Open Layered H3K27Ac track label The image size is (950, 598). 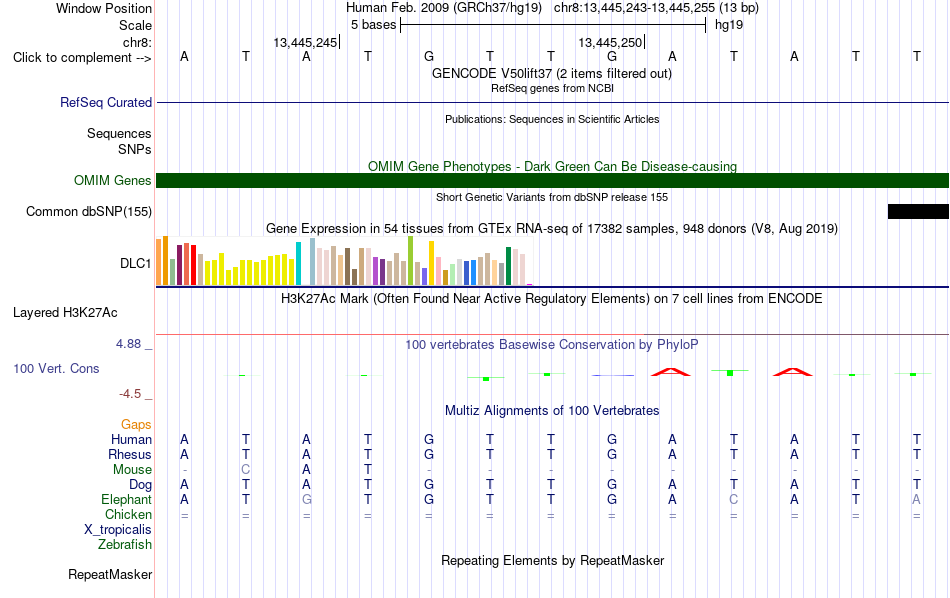click(65, 313)
